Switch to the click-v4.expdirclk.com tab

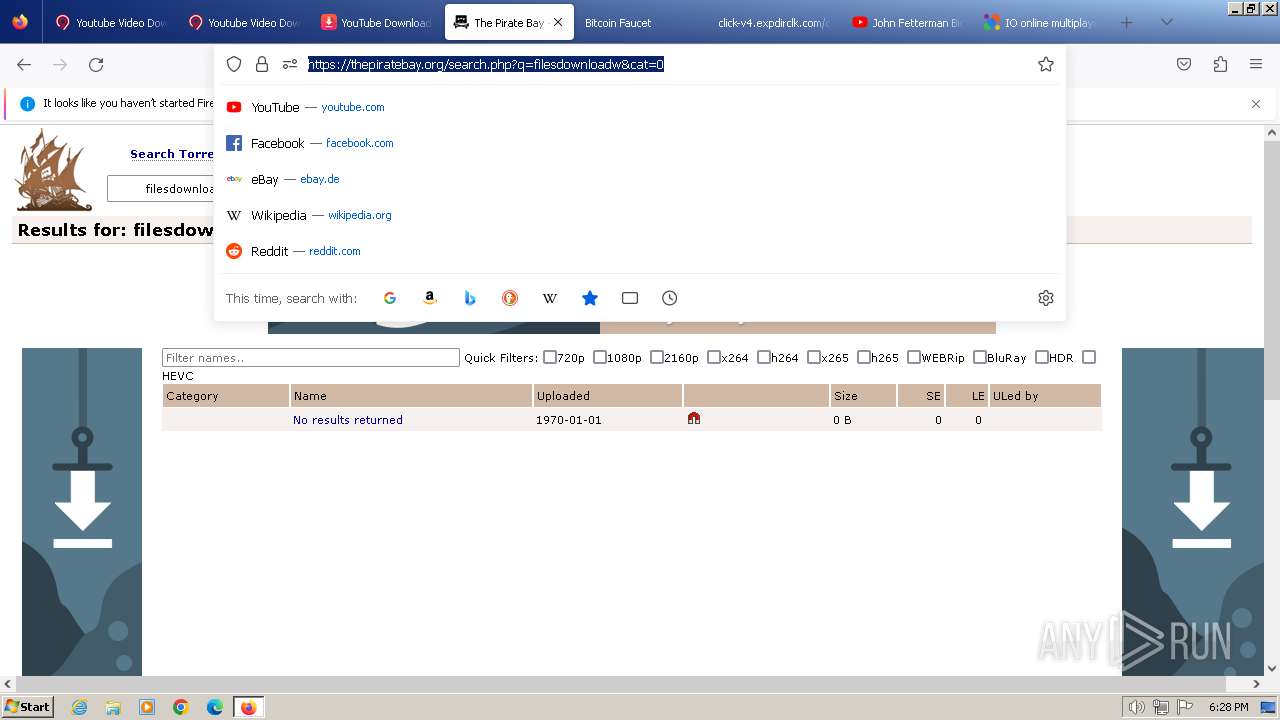772,22
